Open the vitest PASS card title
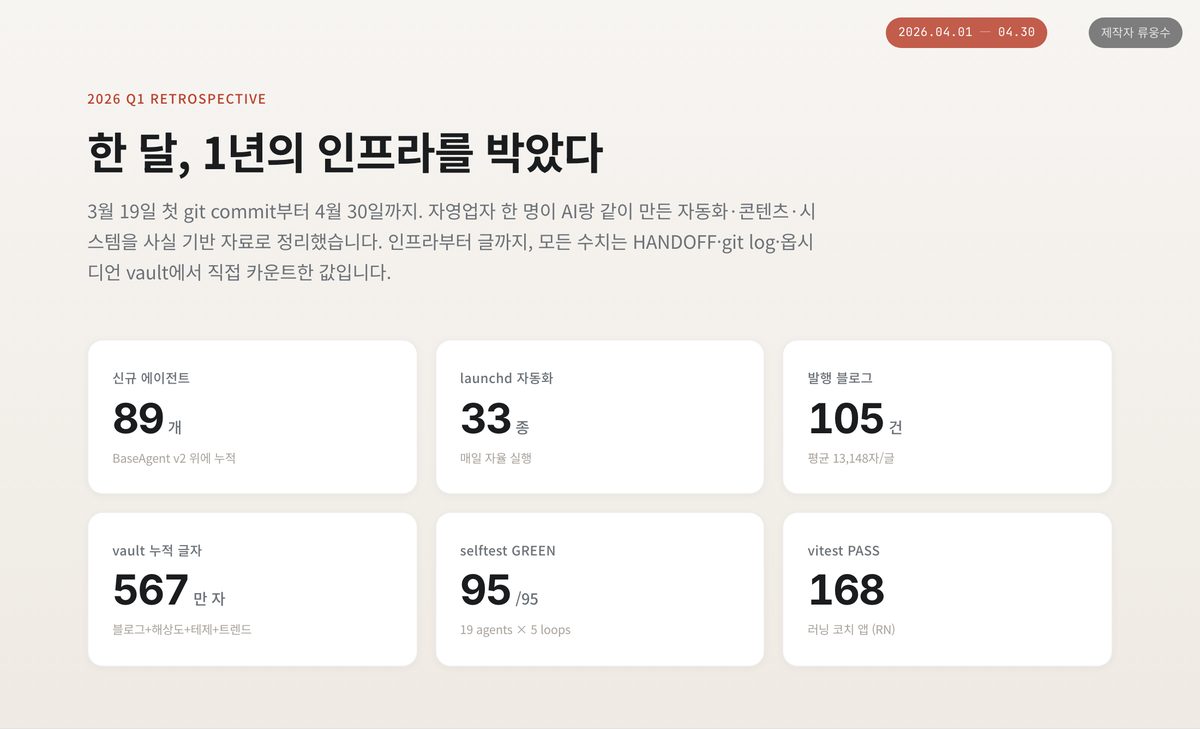The width and height of the screenshot is (1200, 729). 844,551
